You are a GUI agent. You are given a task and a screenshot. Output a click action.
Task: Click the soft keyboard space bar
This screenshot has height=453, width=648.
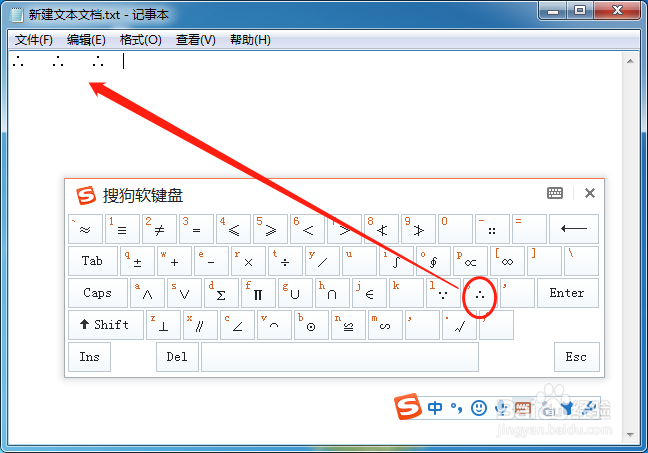click(x=340, y=357)
